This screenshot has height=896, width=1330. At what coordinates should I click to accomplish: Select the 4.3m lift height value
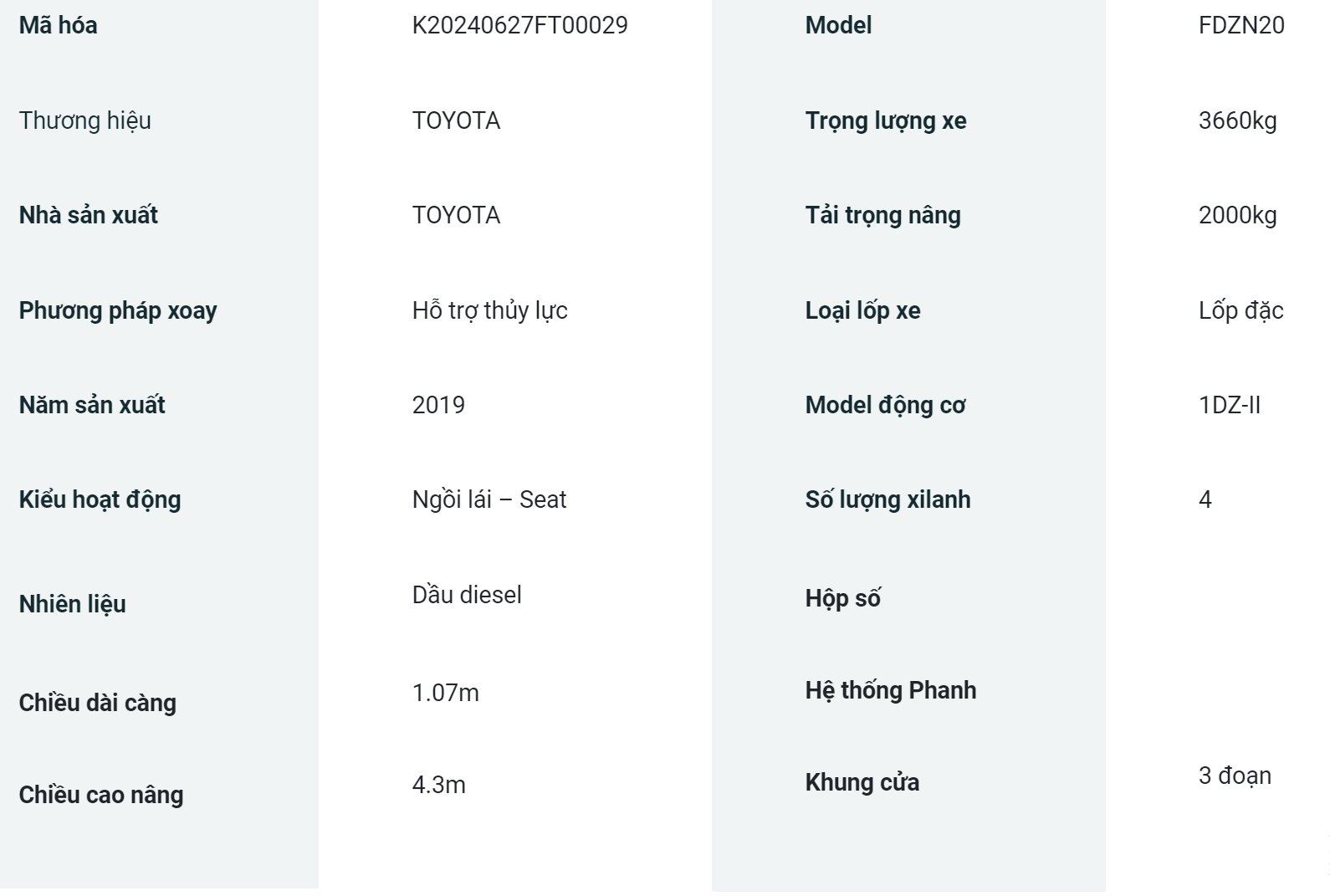[438, 785]
